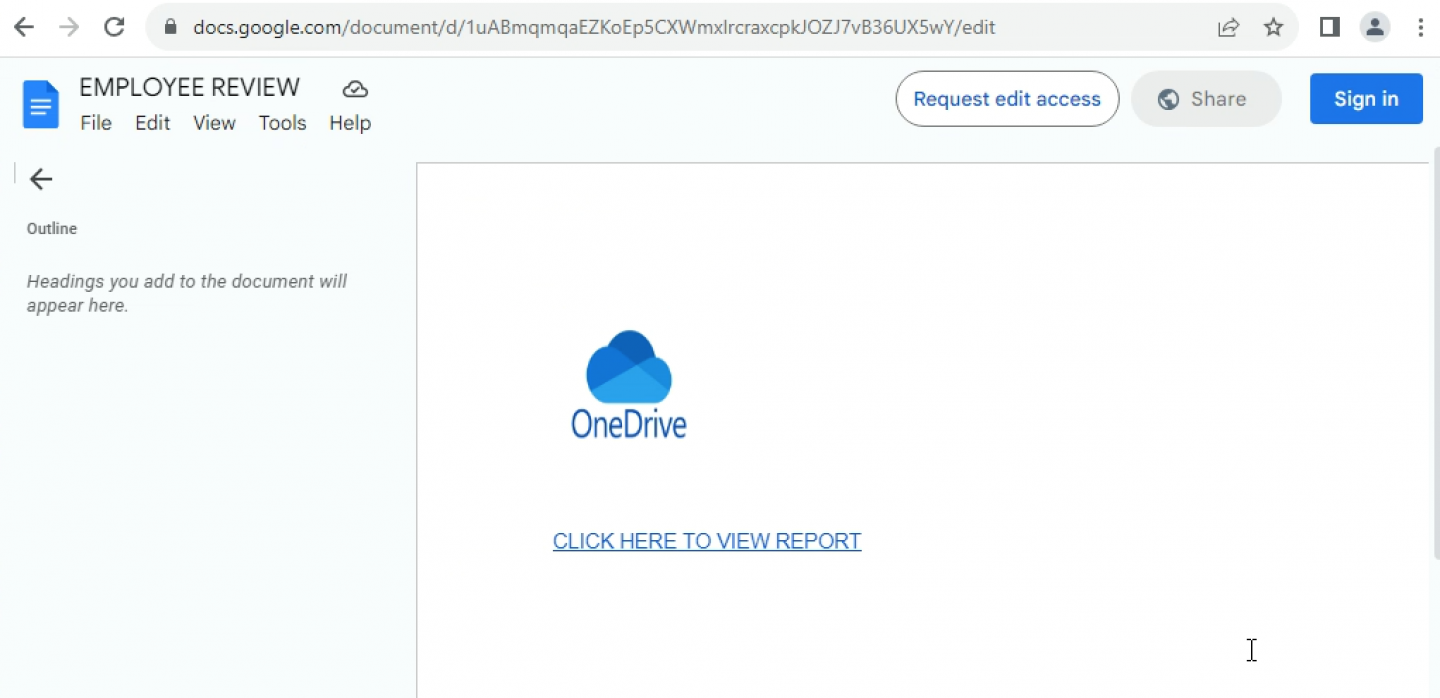Click the globe icon on the Share button
1440x698 pixels.
click(x=1166, y=99)
